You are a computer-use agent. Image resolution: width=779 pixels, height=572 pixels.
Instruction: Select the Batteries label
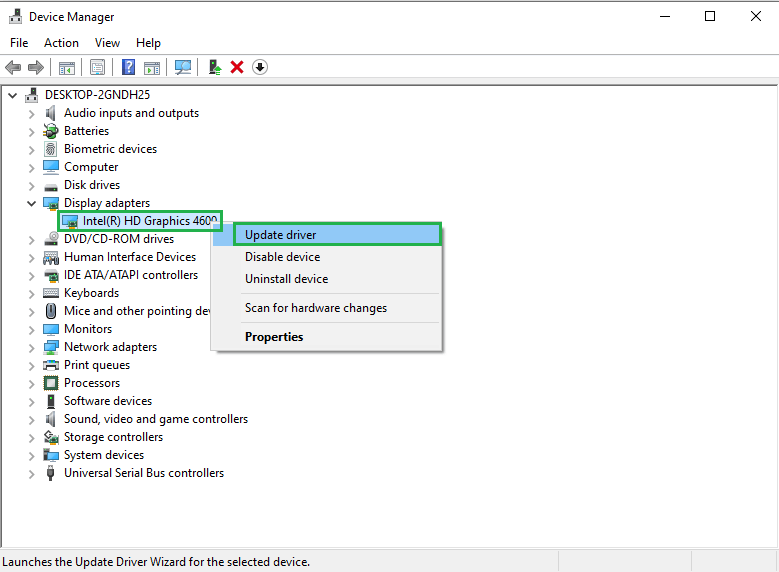pyautogui.click(x=86, y=131)
